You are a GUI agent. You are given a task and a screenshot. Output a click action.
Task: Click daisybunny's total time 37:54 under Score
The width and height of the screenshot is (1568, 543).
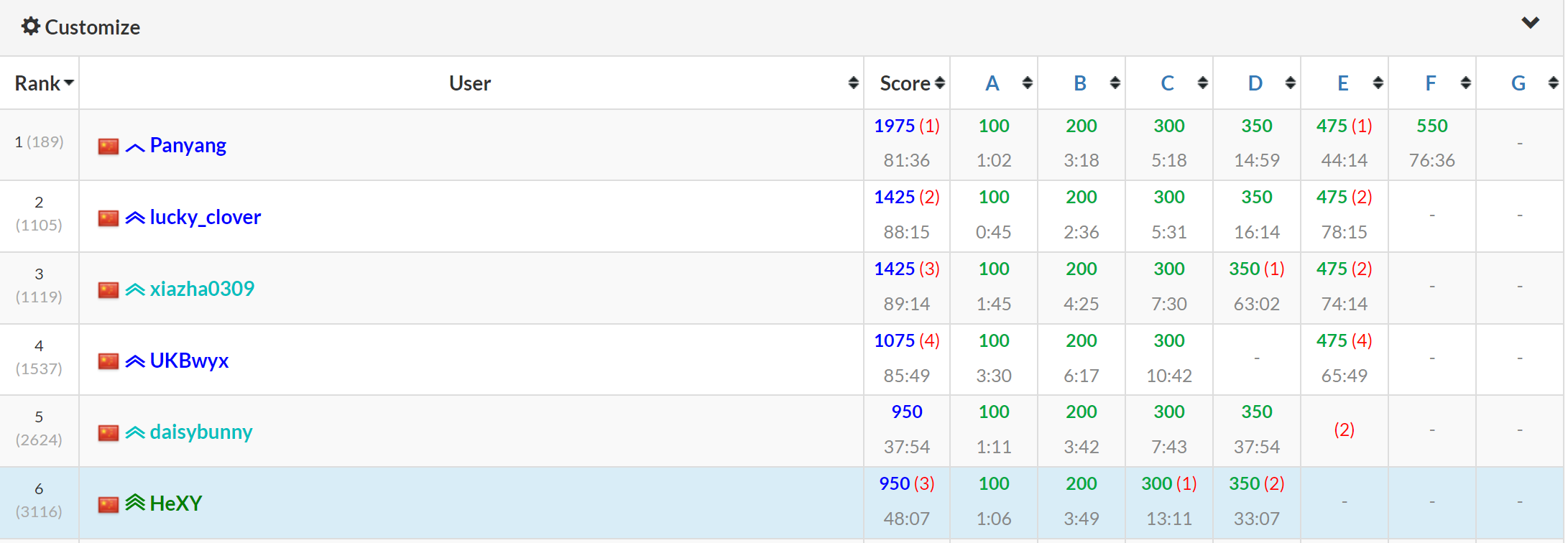(907, 447)
